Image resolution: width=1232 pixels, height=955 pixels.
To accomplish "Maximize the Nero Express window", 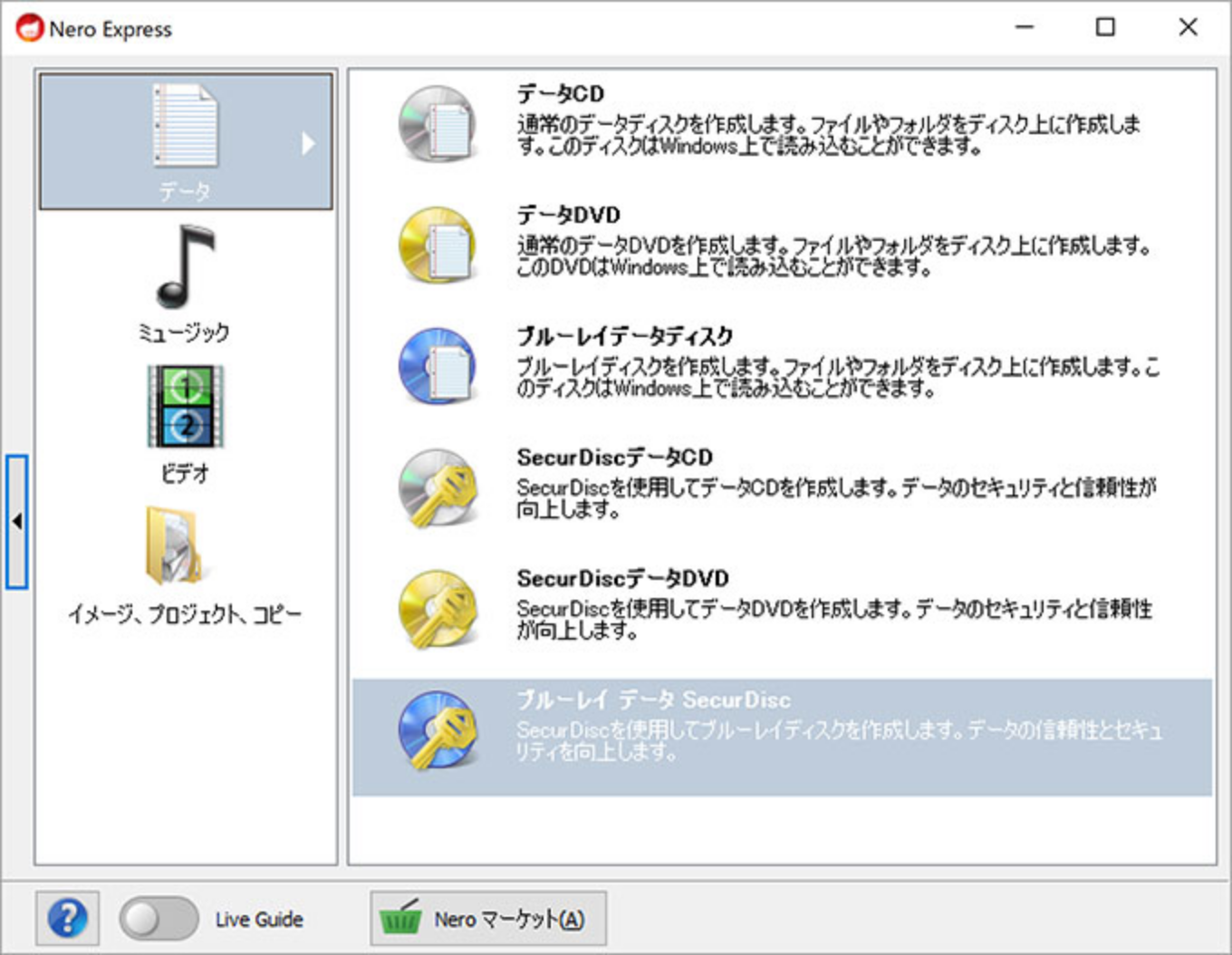I will [x=1105, y=27].
